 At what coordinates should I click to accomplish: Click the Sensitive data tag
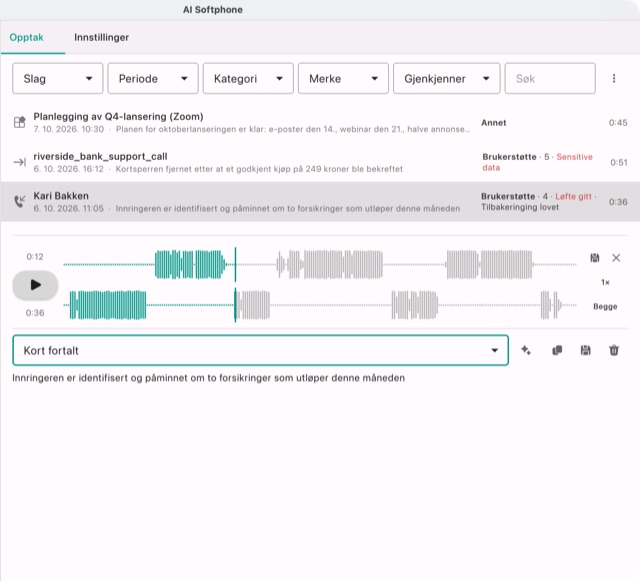pyautogui.click(x=537, y=162)
